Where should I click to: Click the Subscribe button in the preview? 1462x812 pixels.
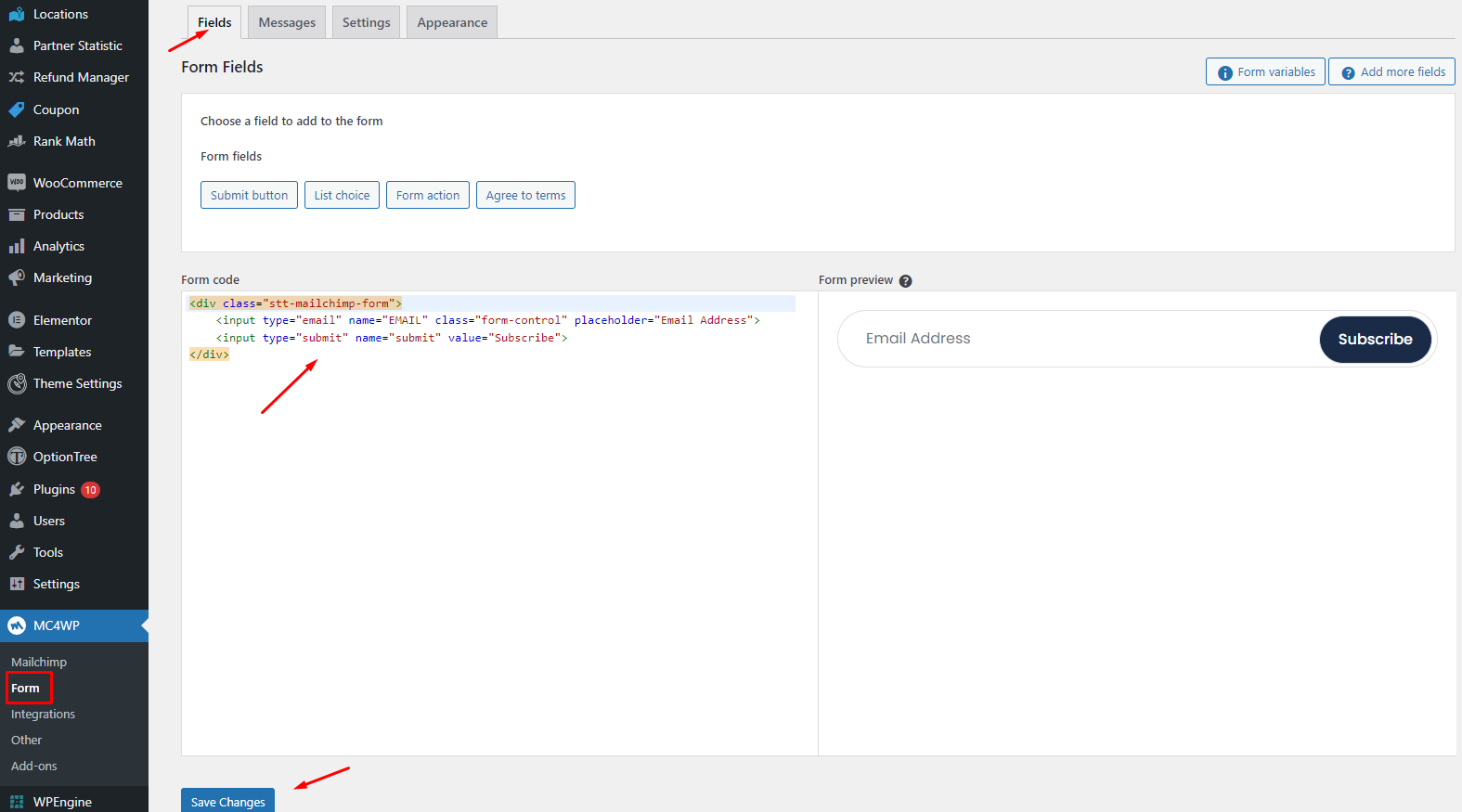click(1375, 339)
